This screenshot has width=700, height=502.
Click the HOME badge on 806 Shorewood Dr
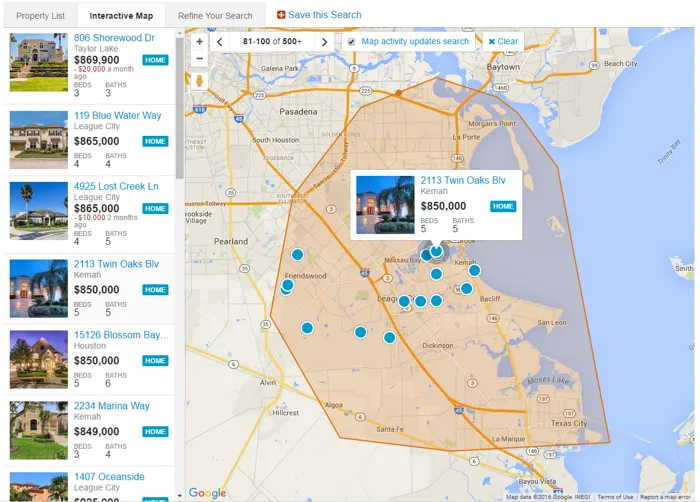pyautogui.click(x=155, y=60)
